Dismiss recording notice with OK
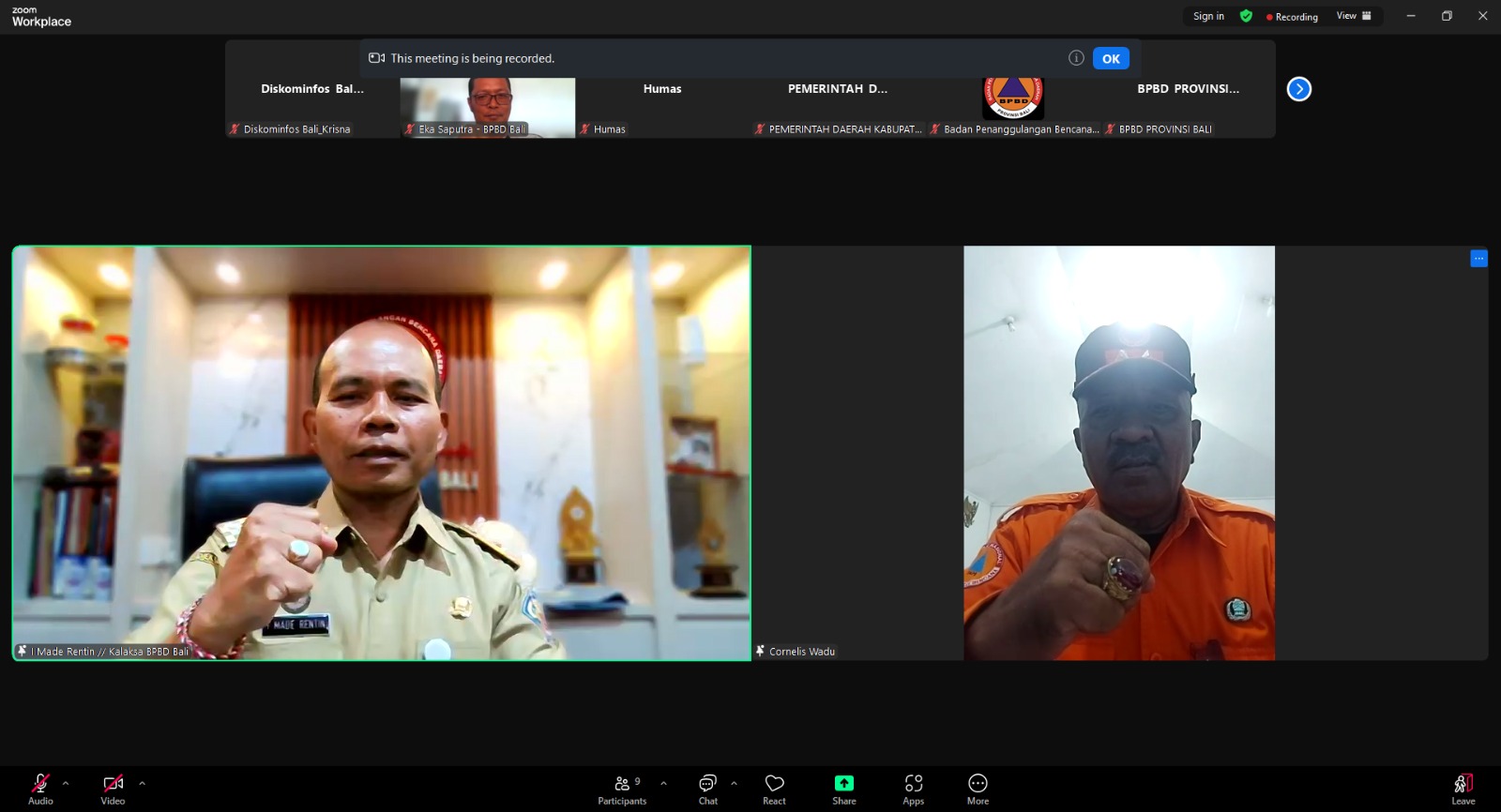Image resolution: width=1501 pixels, height=812 pixels. point(1111,58)
